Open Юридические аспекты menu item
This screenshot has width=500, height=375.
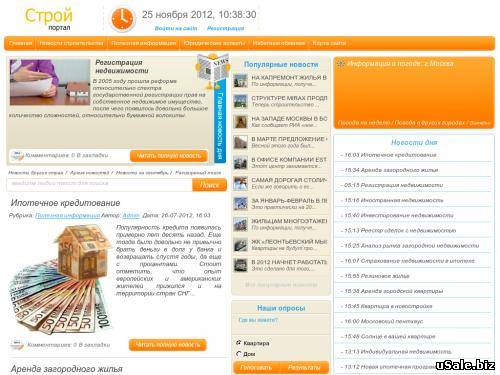[x=214, y=43]
